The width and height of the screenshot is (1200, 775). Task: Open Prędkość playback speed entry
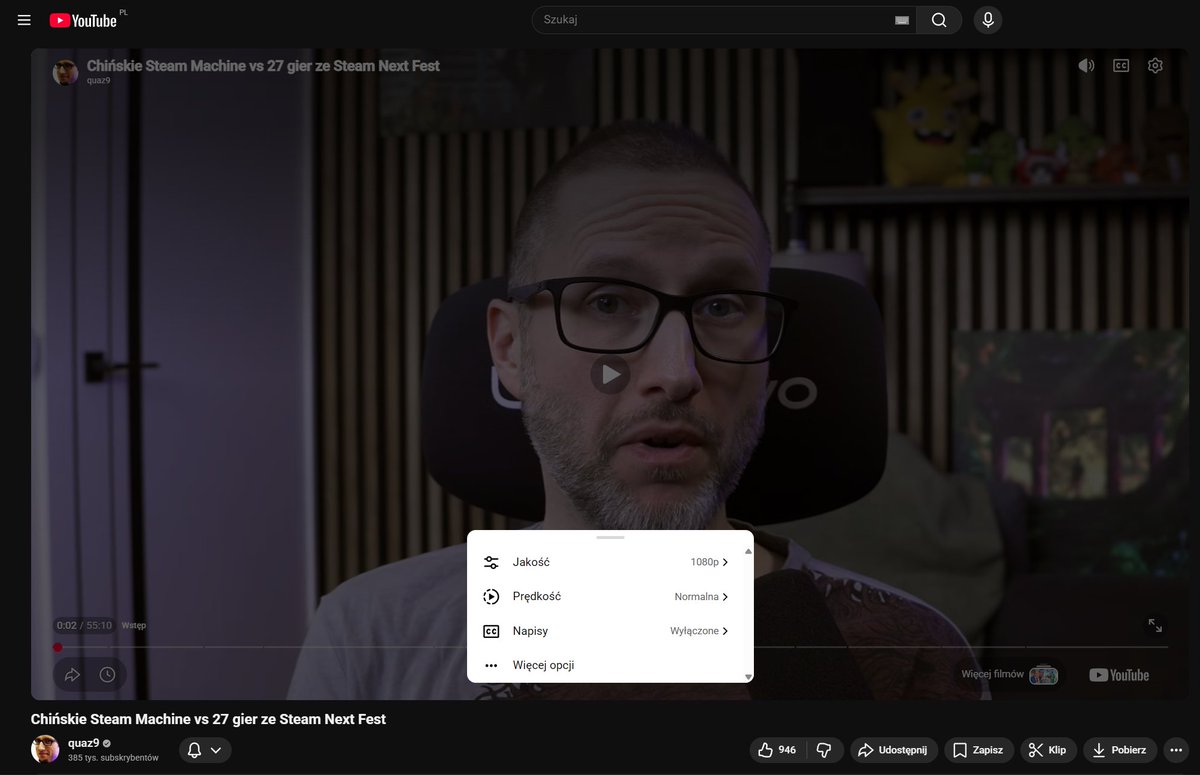coord(606,596)
